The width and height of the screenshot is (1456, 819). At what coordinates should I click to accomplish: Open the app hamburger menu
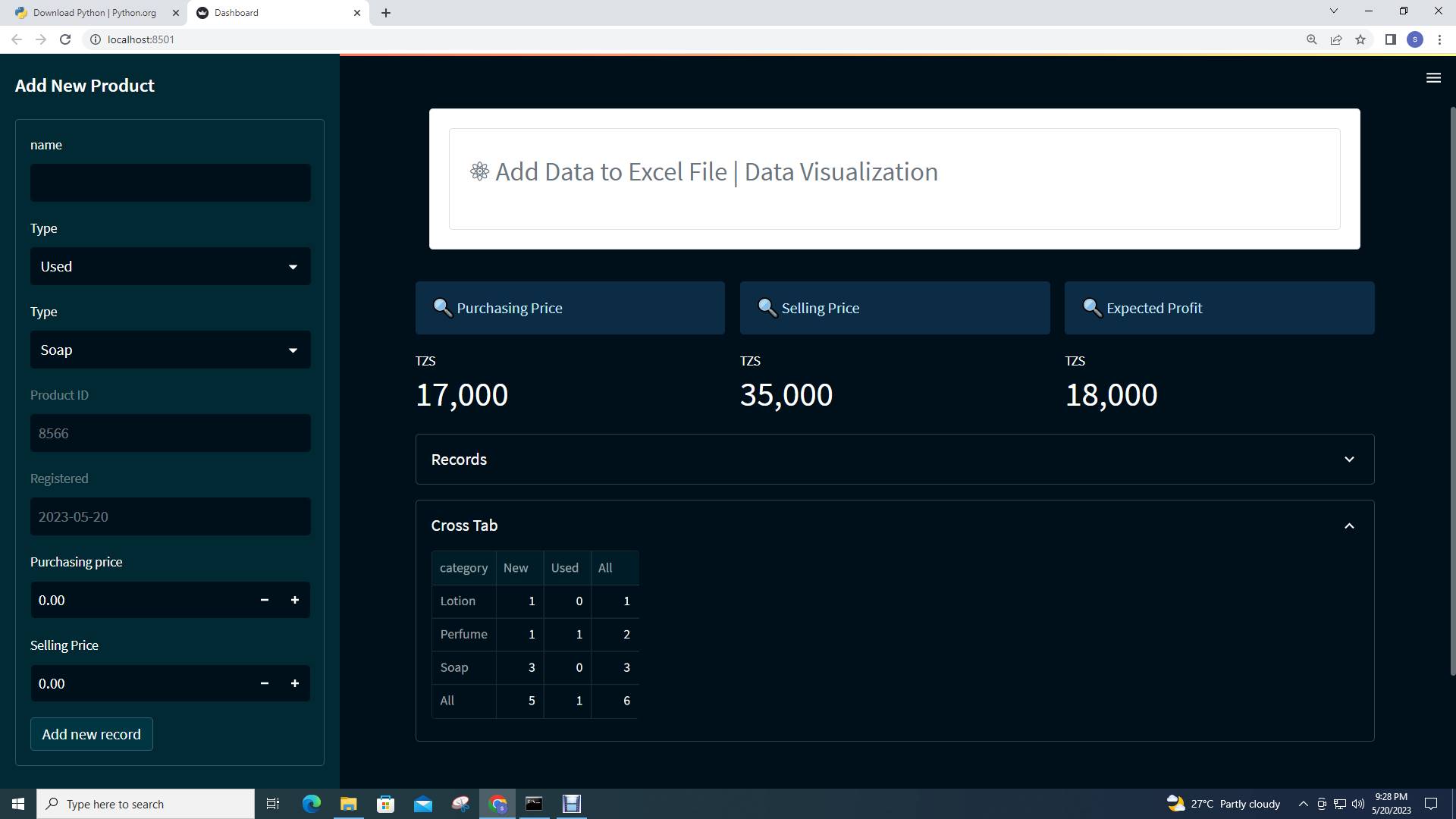pyautogui.click(x=1433, y=78)
